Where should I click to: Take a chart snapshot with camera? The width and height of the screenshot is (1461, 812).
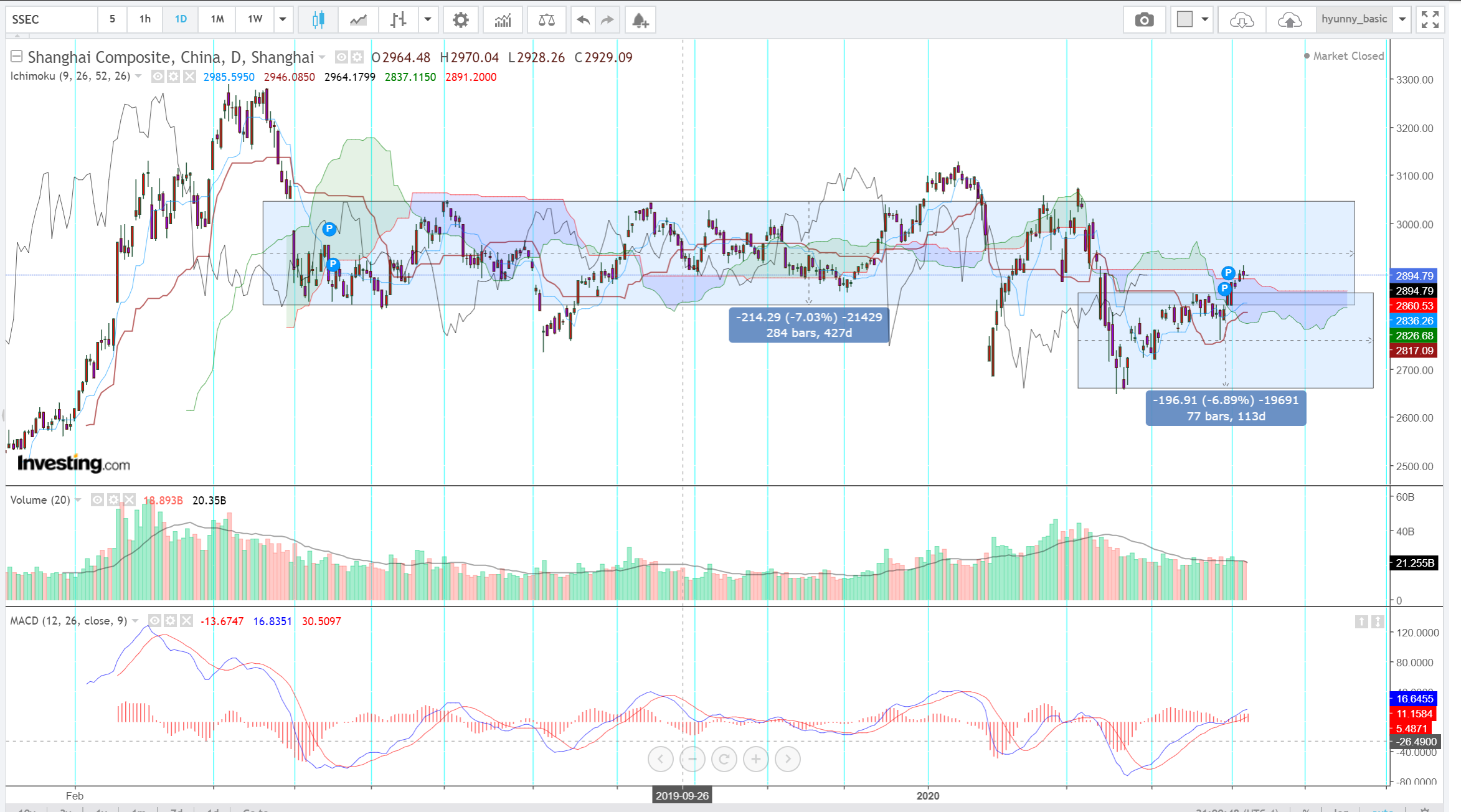click(1143, 20)
